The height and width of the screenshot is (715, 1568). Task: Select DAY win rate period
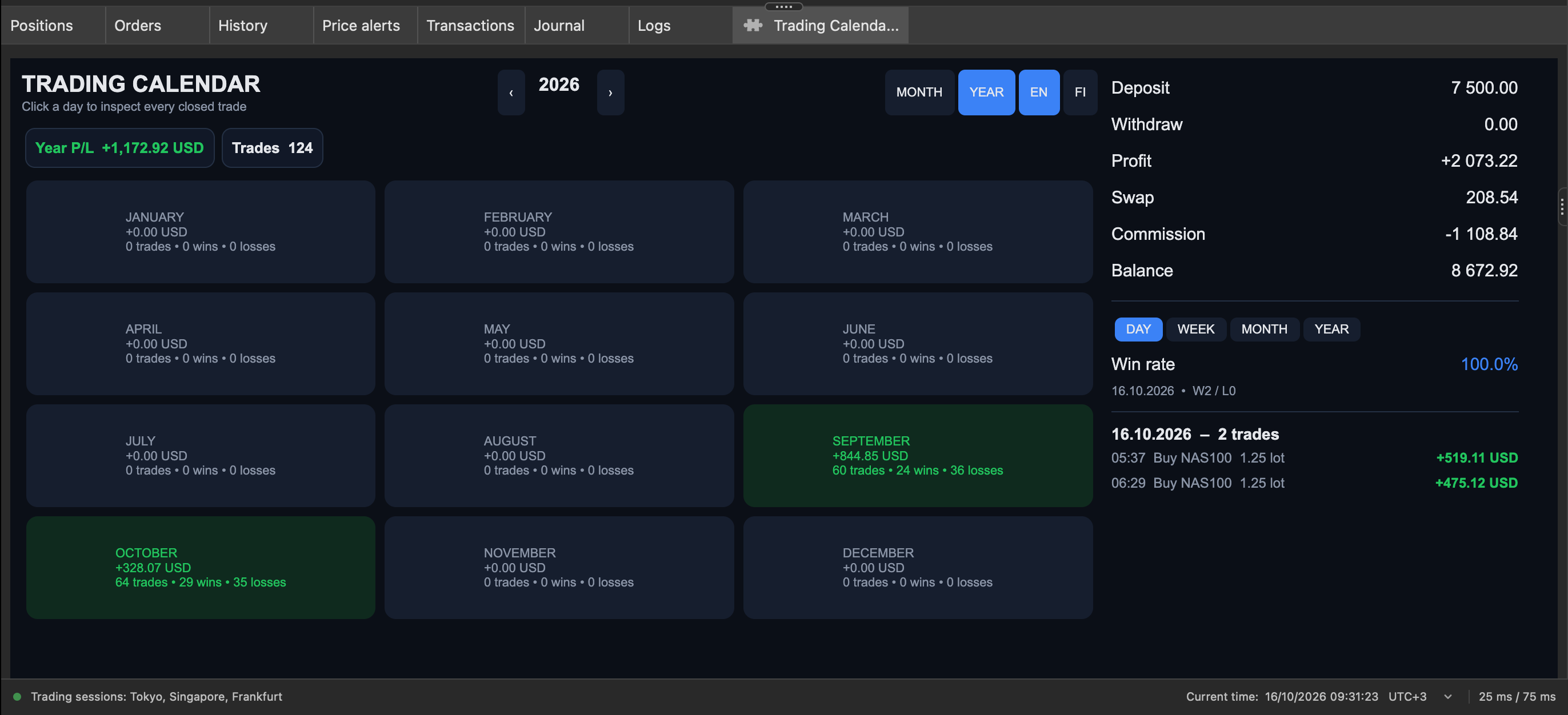1138,329
